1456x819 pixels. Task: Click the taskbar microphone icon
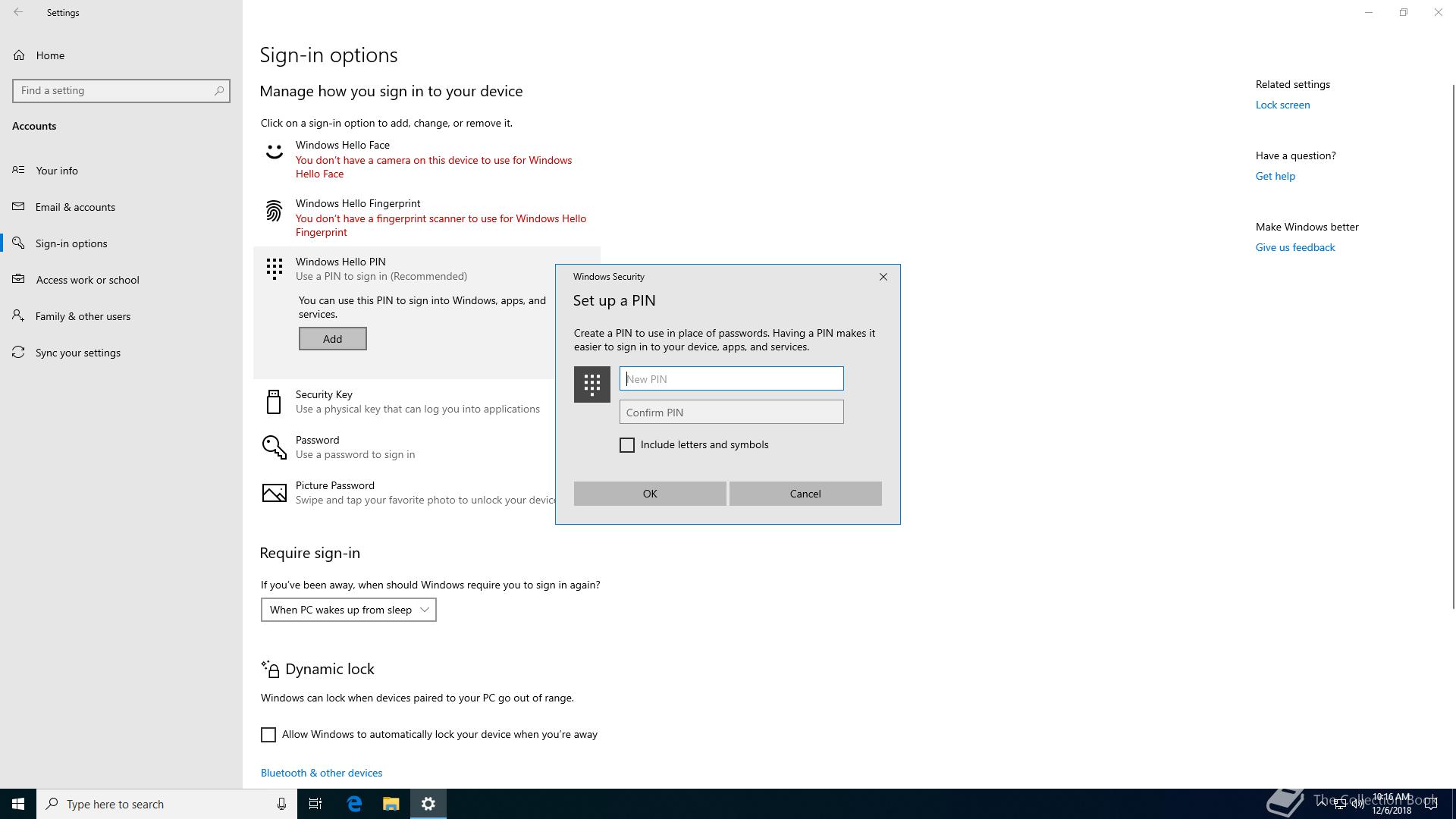point(281,804)
